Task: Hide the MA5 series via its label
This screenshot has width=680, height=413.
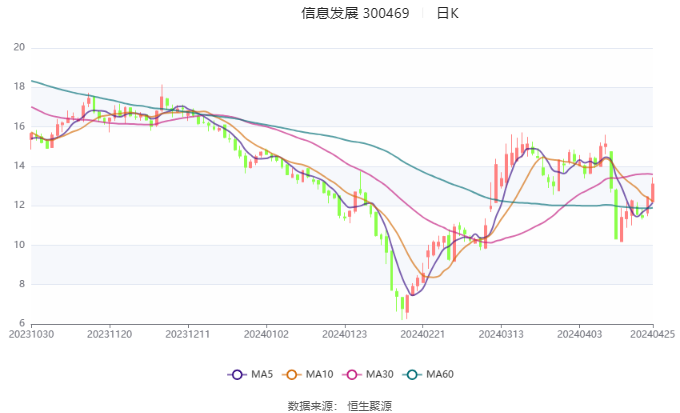Action: (262, 374)
